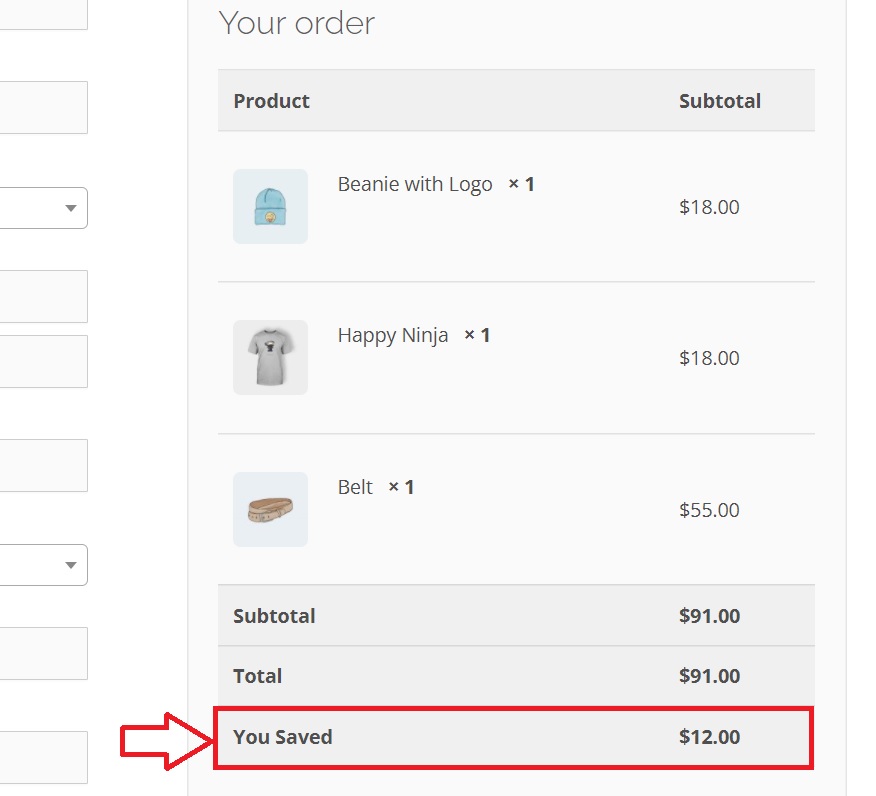Click the Beanie with Logo product name
This screenshot has height=796, width=876.
415,184
